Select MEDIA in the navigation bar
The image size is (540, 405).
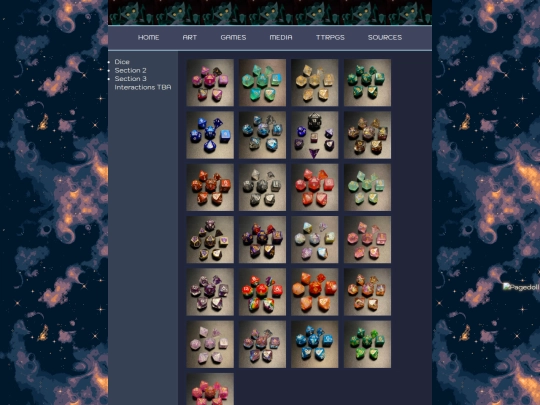pyautogui.click(x=281, y=38)
